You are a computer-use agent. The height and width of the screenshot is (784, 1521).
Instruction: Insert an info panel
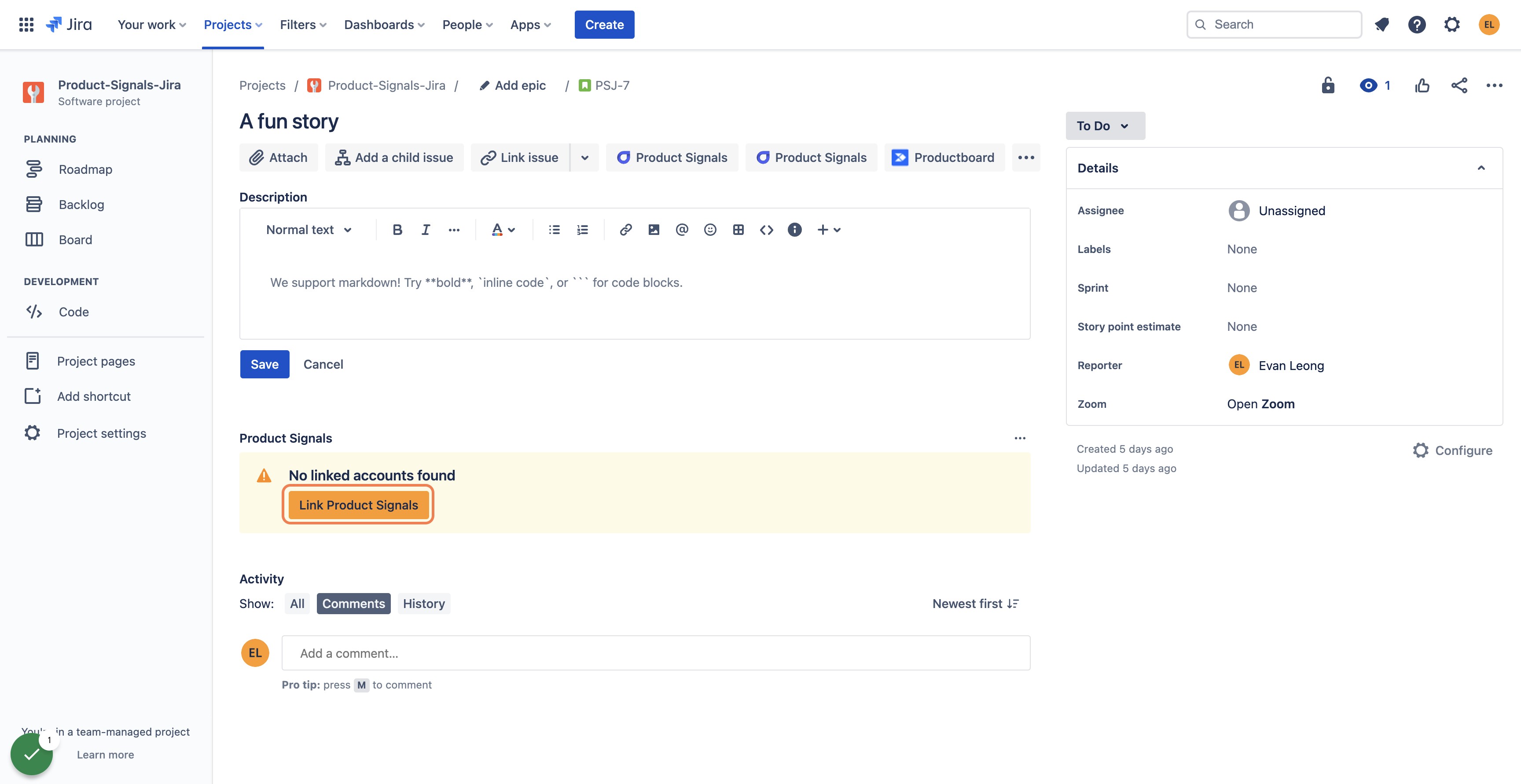(x=795, y=230)
